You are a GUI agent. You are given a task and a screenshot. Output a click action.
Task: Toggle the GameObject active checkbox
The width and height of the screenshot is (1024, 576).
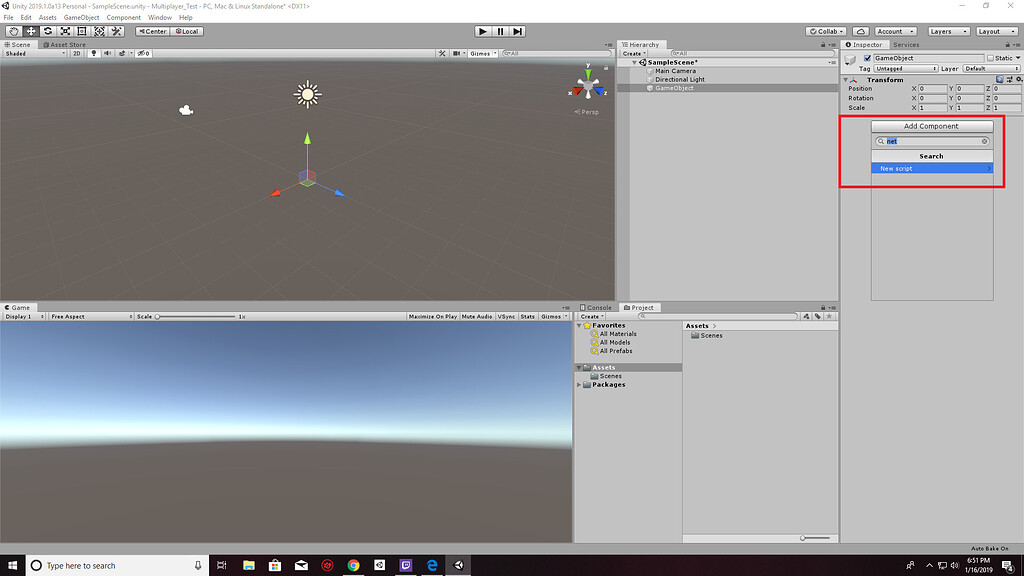[x=867, y=58]
